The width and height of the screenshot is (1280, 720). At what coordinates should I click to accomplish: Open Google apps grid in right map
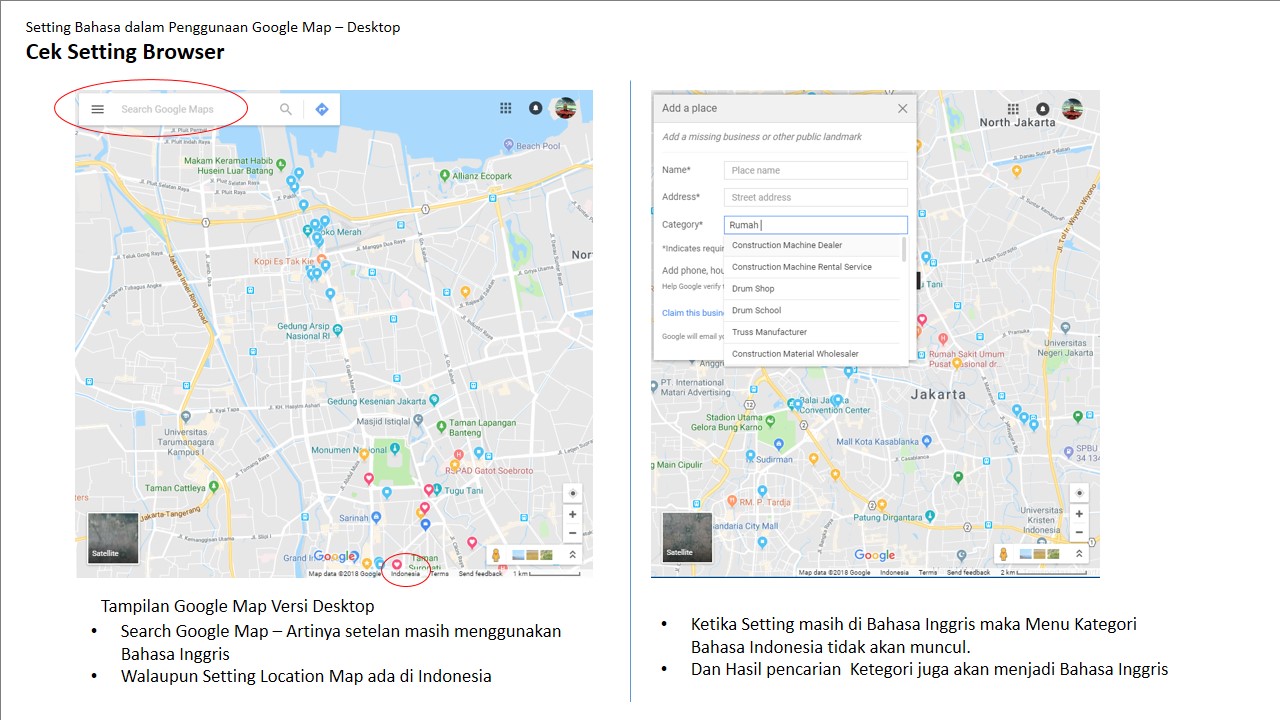click(1013, 108)
